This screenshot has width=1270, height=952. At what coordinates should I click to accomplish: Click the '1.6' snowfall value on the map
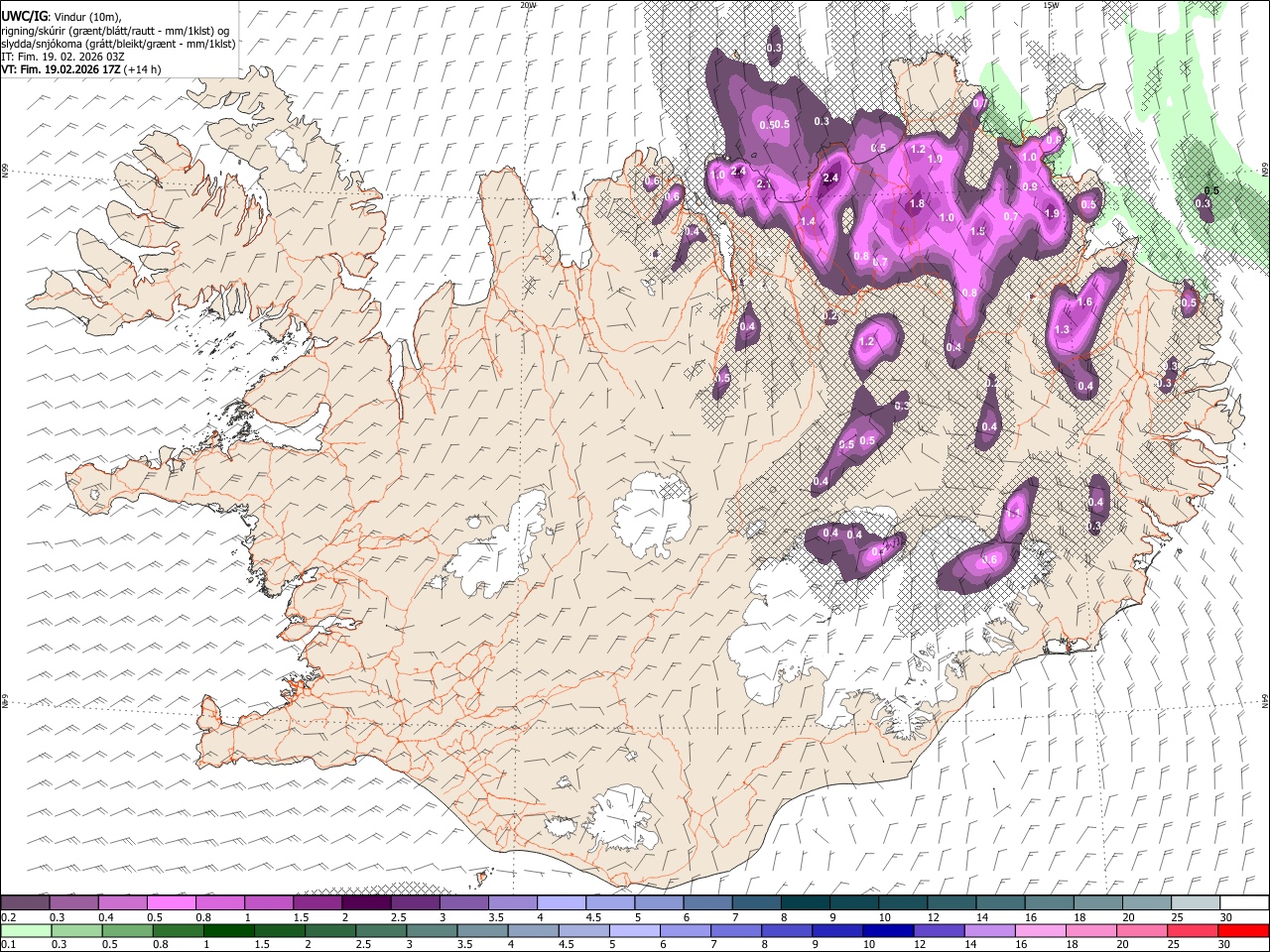1084,302
